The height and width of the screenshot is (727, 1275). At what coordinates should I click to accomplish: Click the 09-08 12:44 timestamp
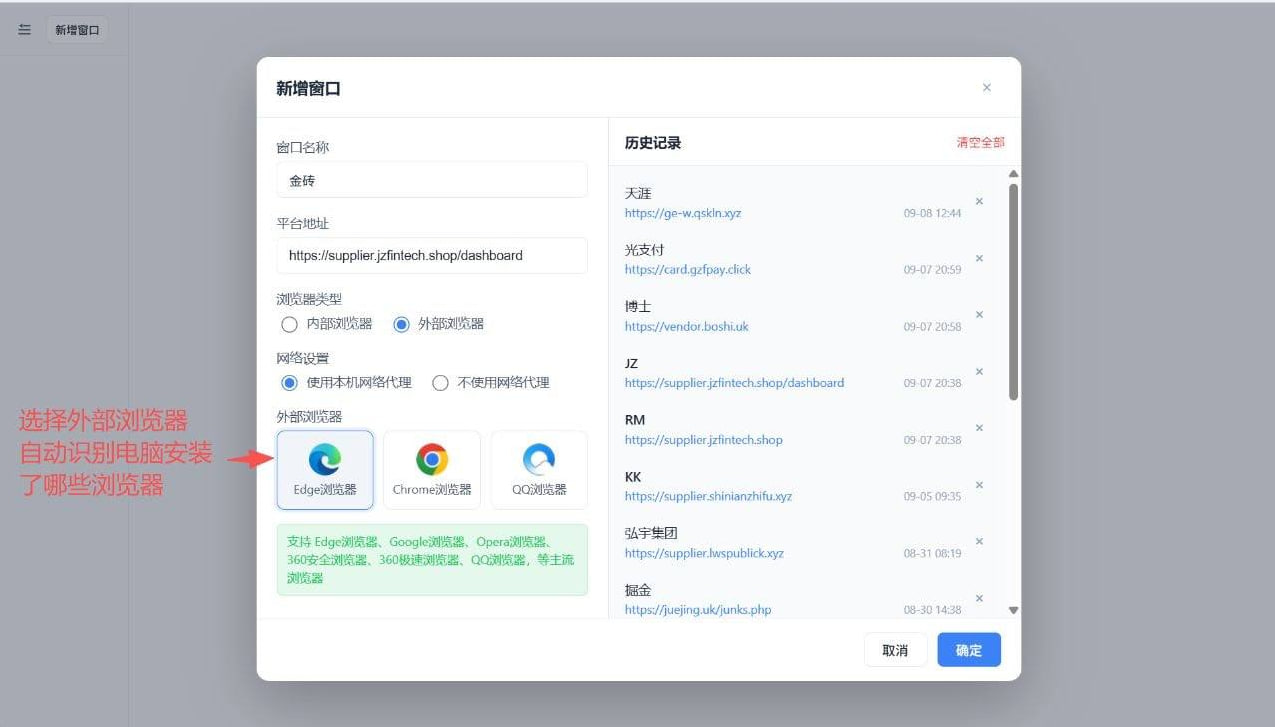pyautogui.click(x=932, y=214)
